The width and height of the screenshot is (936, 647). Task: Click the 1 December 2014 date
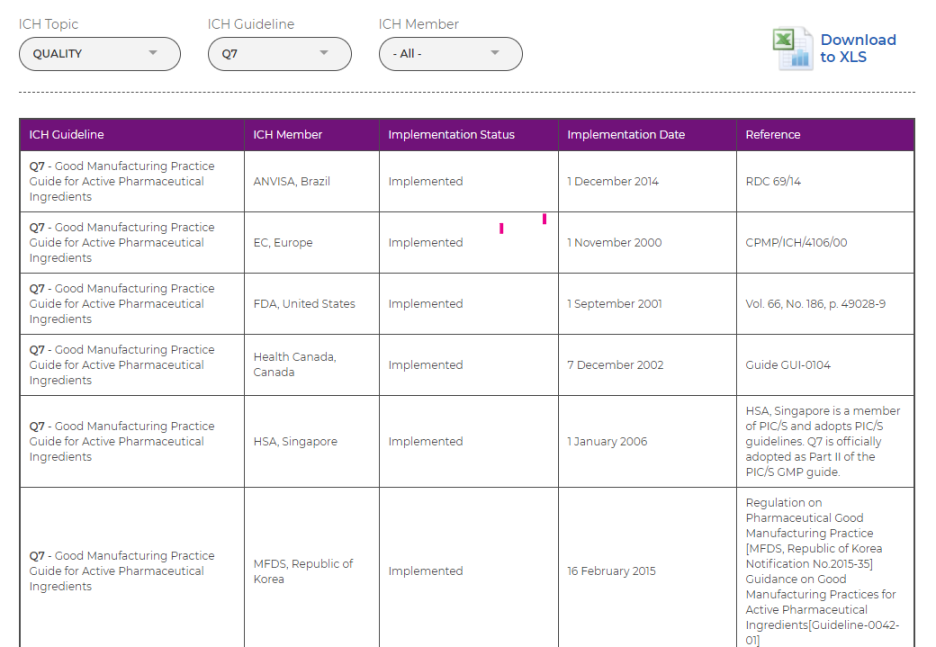point(612,181)
